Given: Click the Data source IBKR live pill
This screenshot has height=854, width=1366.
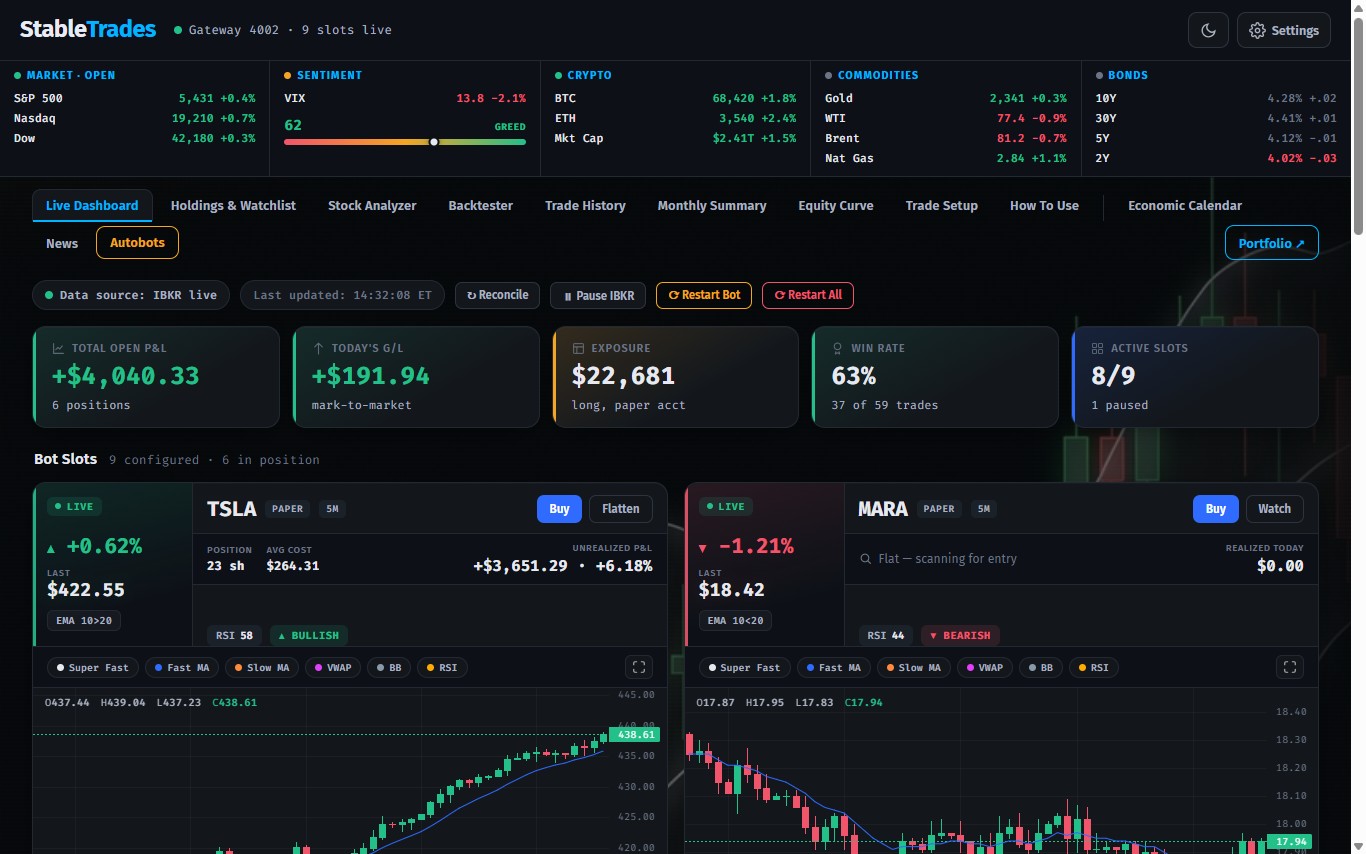Looking at the screenshot, I should click(x=131, y=295).
